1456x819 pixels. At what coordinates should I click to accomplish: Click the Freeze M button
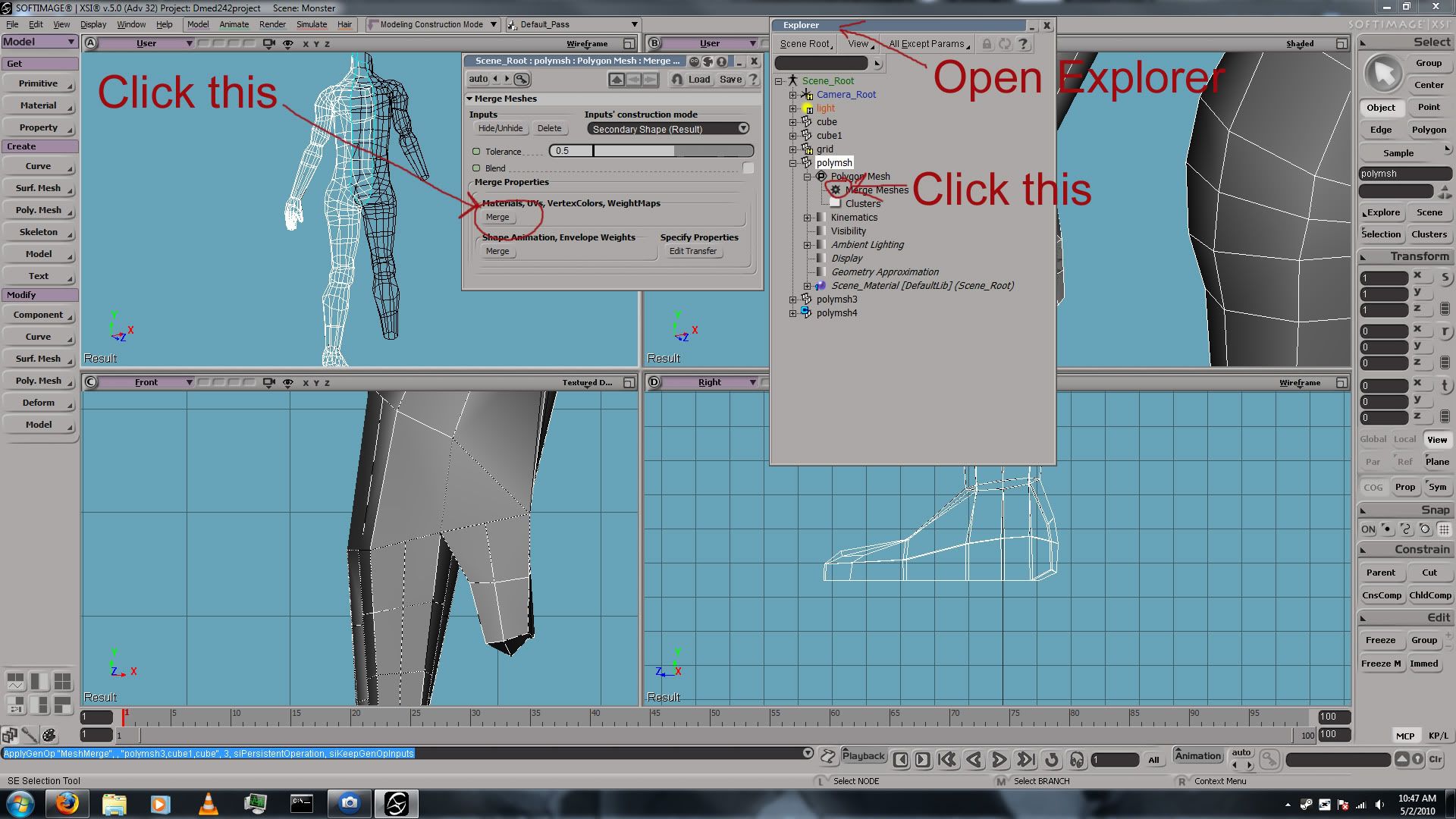coord(1381,664)
